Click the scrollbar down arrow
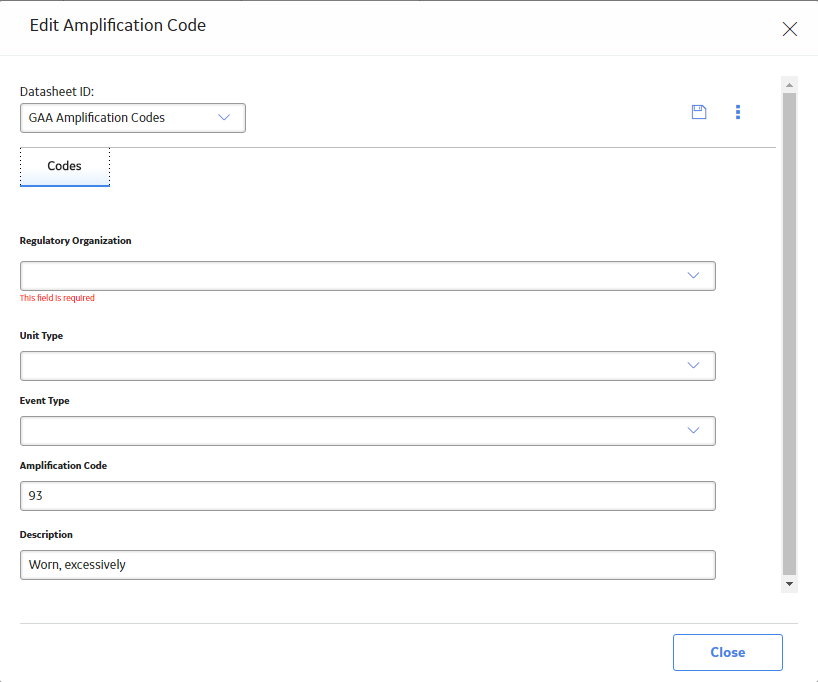The width and height of the screenshot is (818, 682). 789,584
